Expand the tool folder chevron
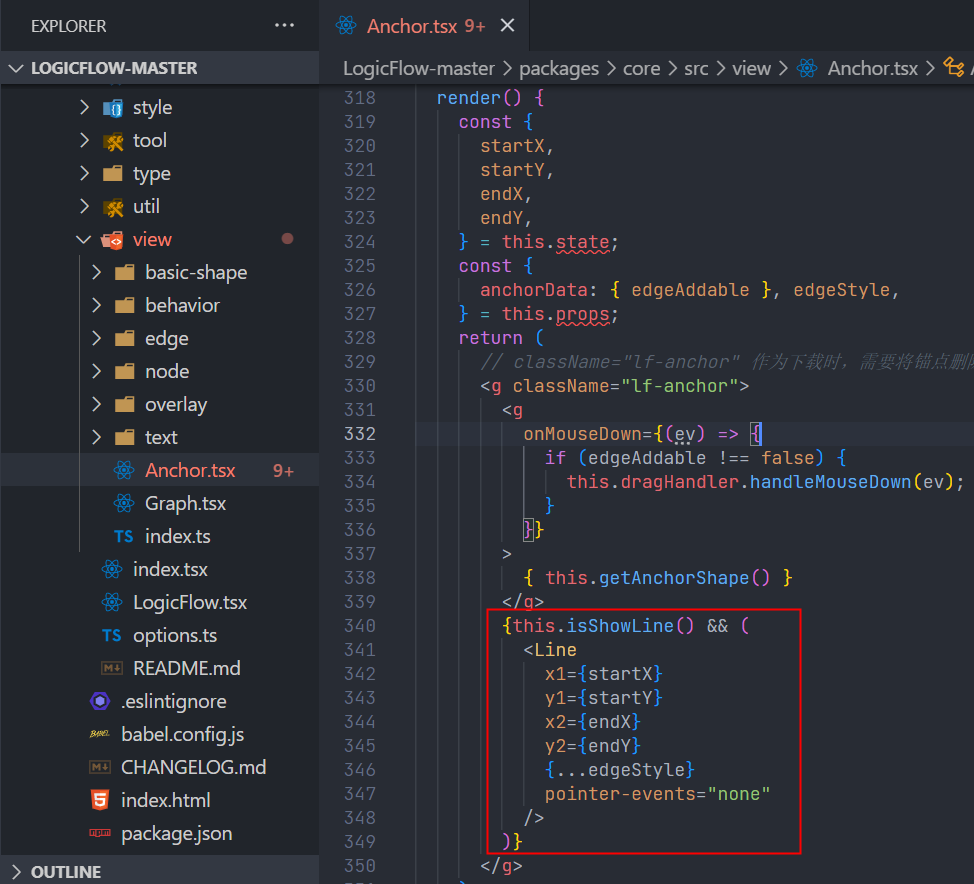 [84, 140]
